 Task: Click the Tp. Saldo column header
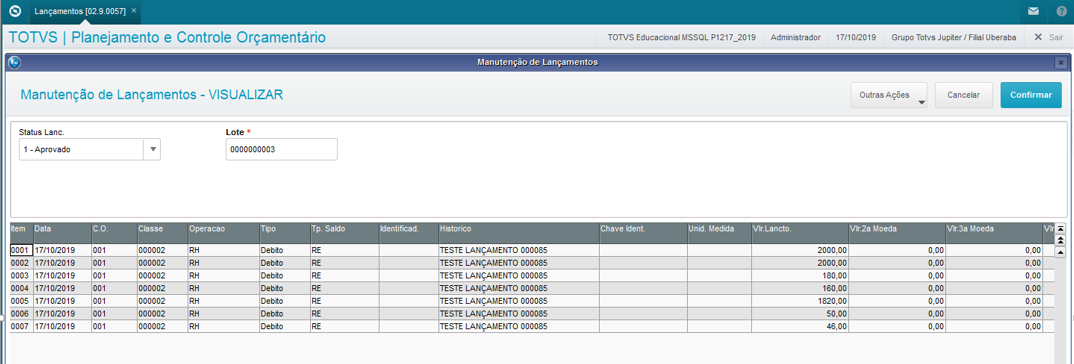coord(344,232)
